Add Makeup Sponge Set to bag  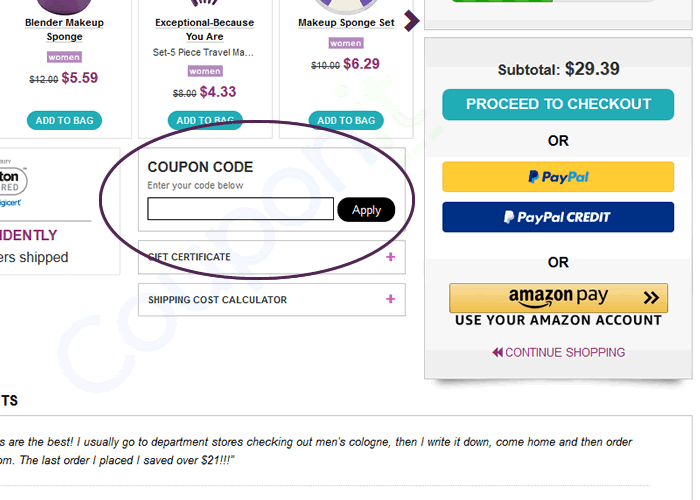(346, 121)
